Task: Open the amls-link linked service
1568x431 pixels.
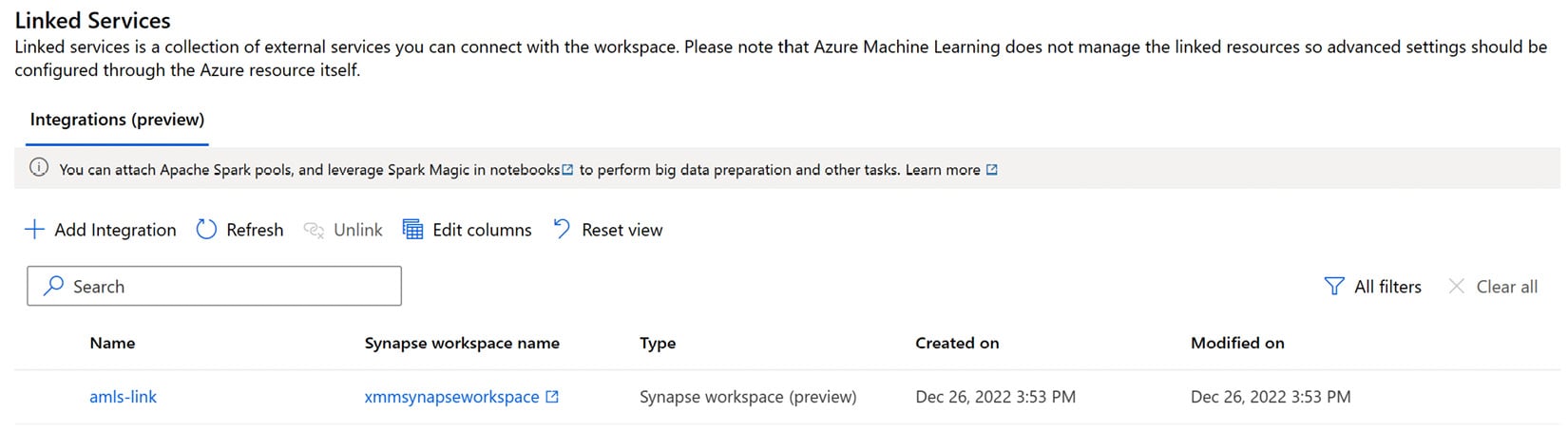Action: 123,397
